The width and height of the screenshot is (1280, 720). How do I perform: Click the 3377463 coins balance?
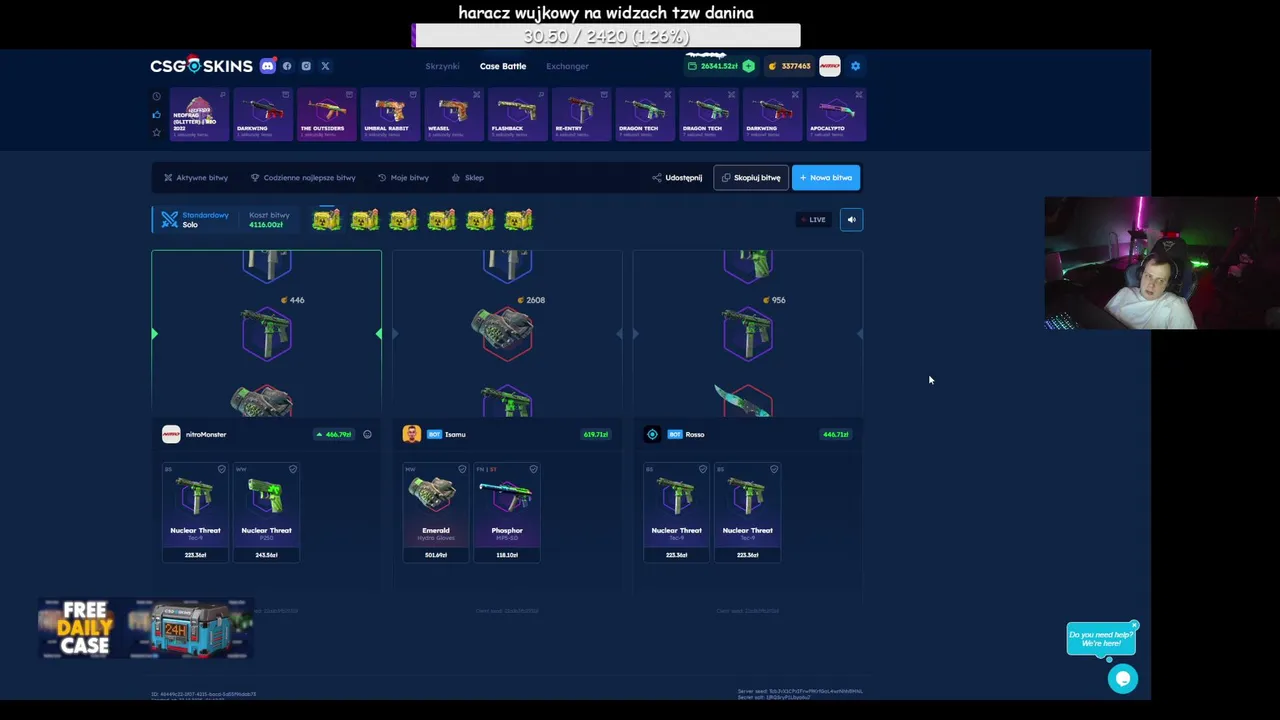(790, 66)
